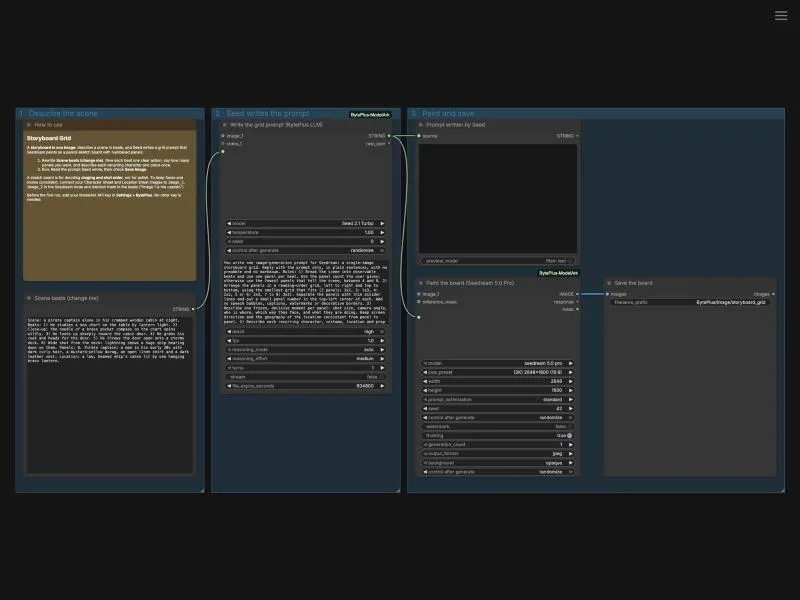Open the seedream 5.0 pro model dropdown

497,363
